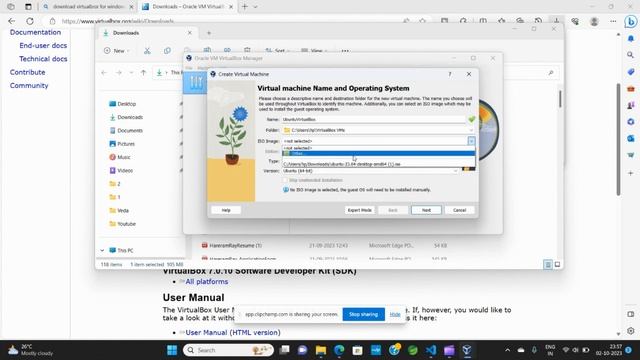Switch to Expert Mode
Image resolution: width=640 pixels, height=360 pixels.
pyautogui.click(x=360, y=210)
